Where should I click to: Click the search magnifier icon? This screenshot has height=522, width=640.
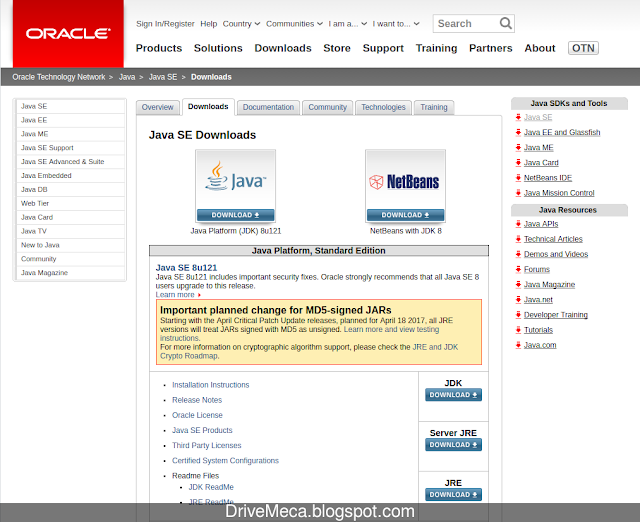505,23
